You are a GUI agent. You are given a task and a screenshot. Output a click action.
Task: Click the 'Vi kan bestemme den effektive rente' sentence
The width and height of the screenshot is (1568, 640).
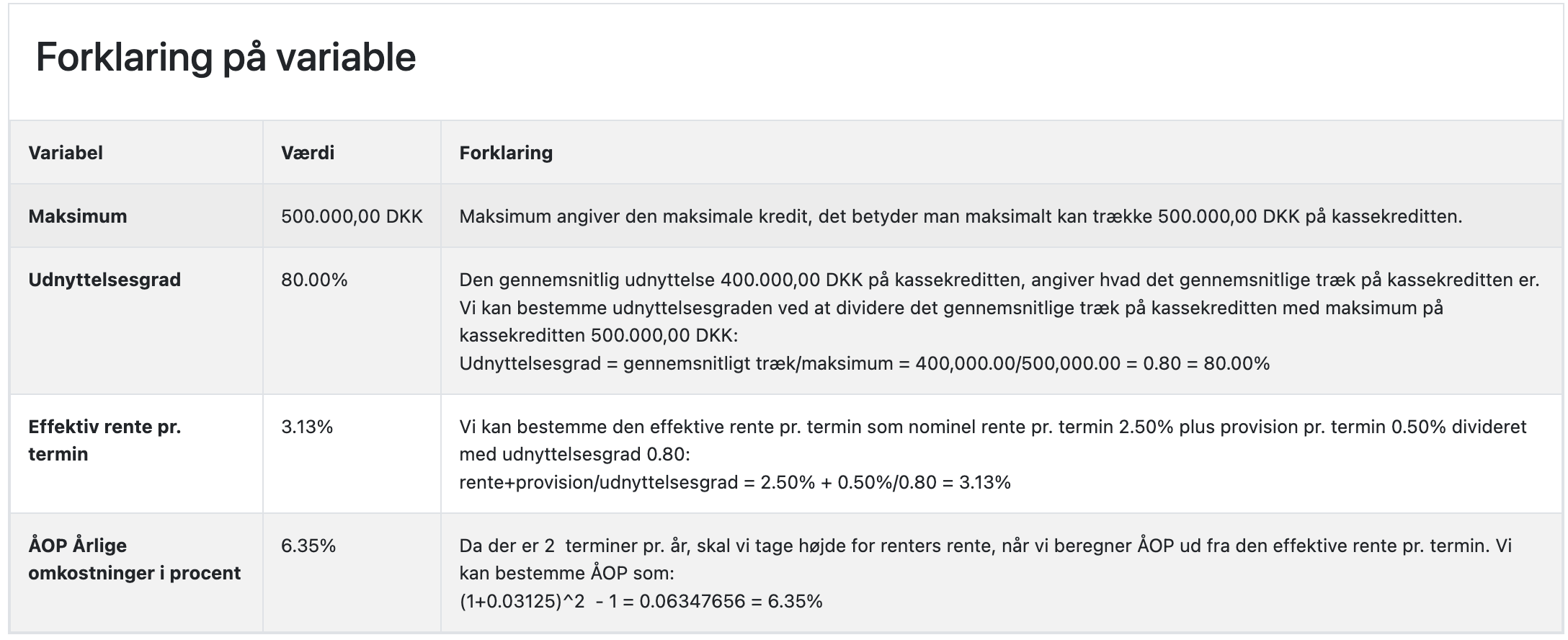point(993,440)
